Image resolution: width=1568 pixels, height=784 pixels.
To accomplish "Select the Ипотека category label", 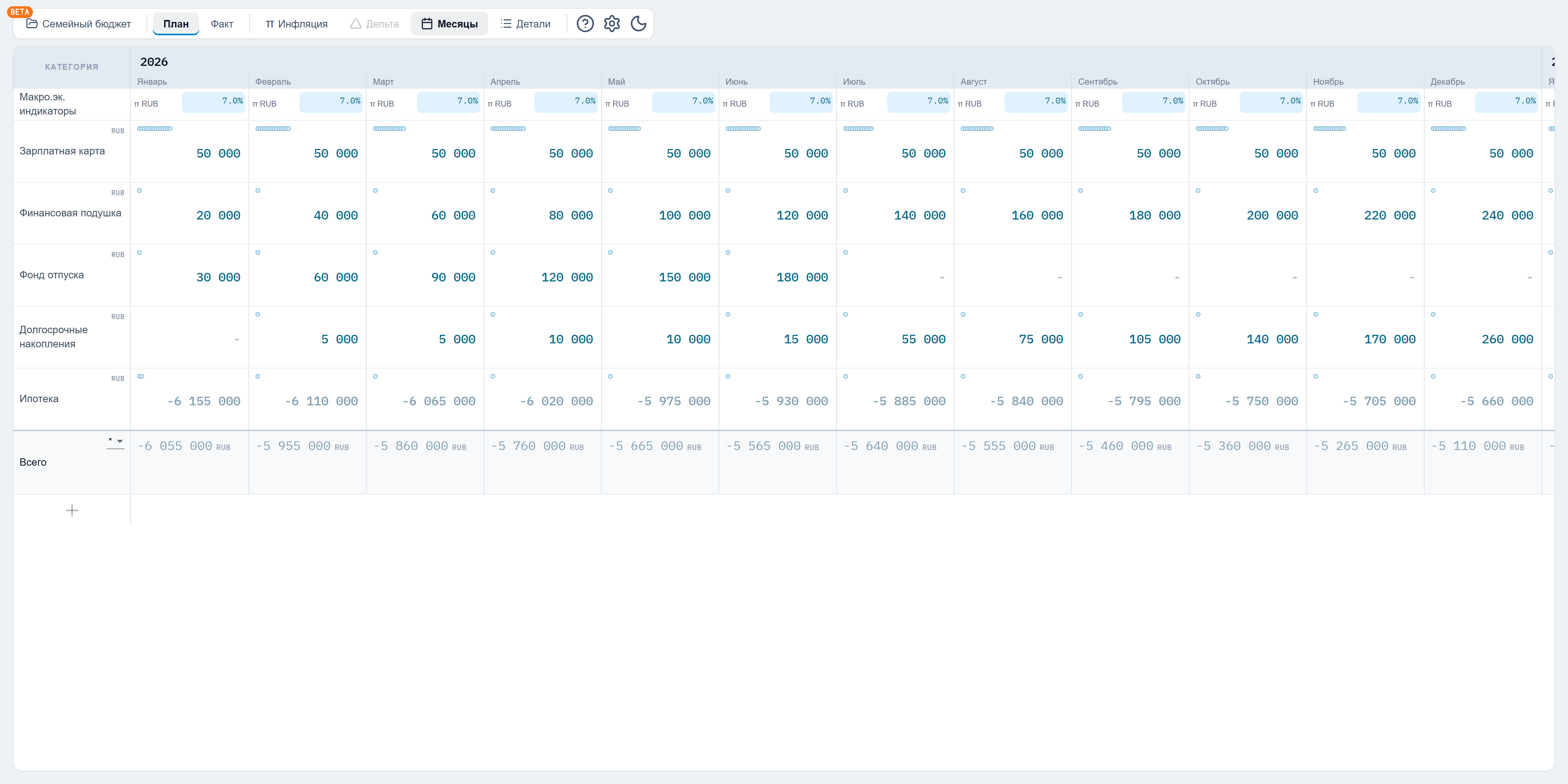I will pos(39,399).
